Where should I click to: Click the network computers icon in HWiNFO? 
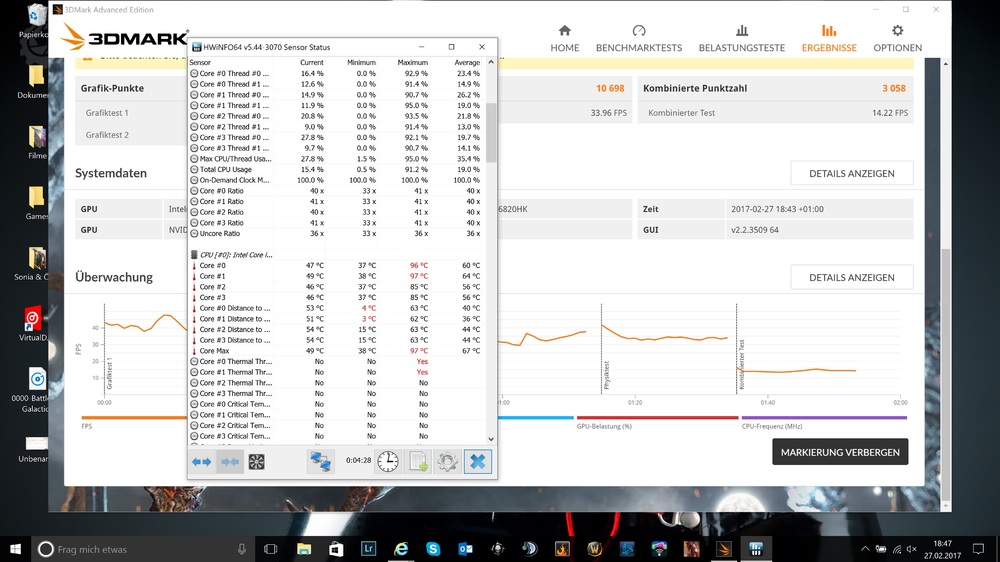(320, 461)
